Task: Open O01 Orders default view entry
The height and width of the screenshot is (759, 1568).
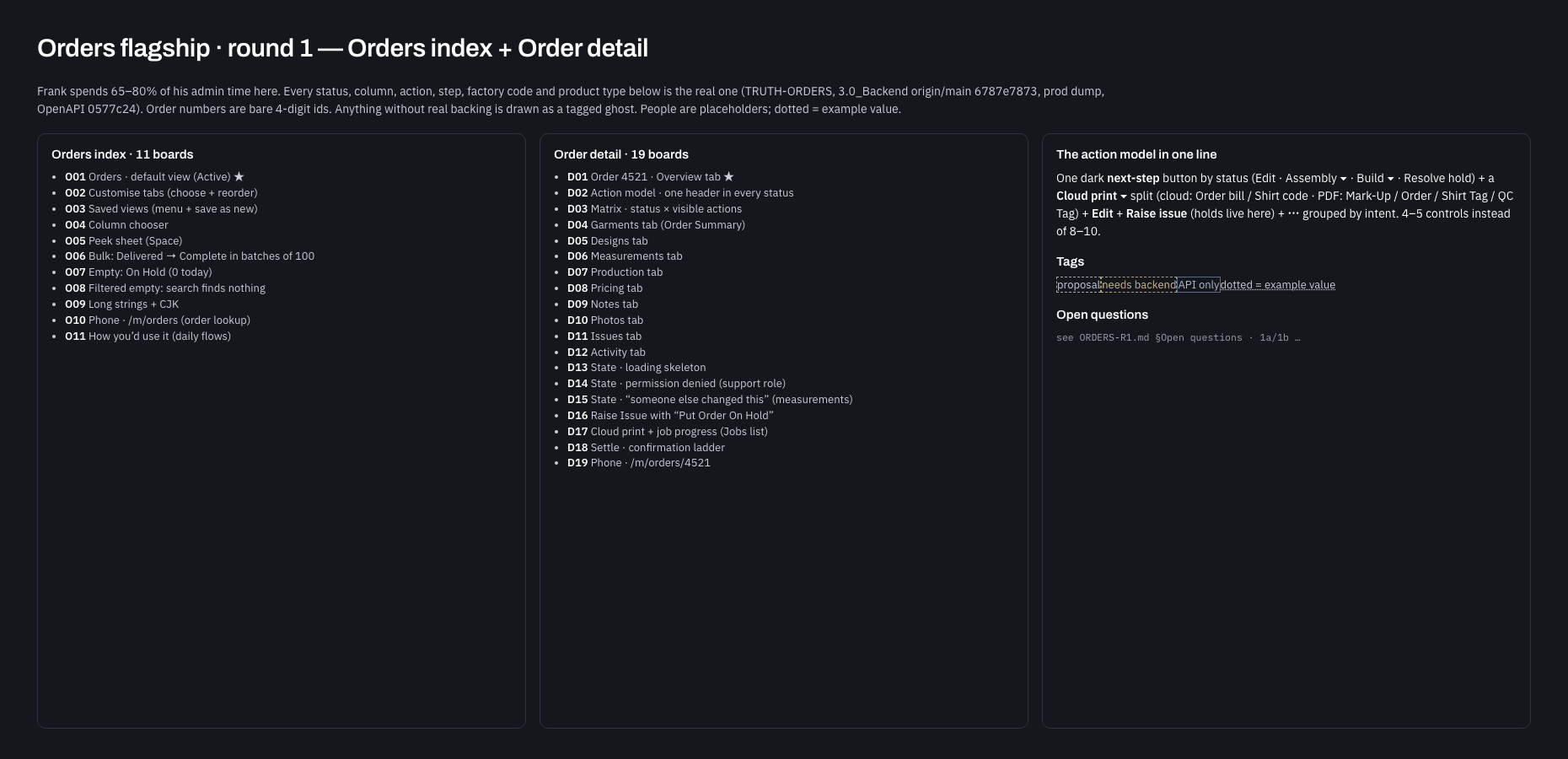Action: [x=154, y=177]
